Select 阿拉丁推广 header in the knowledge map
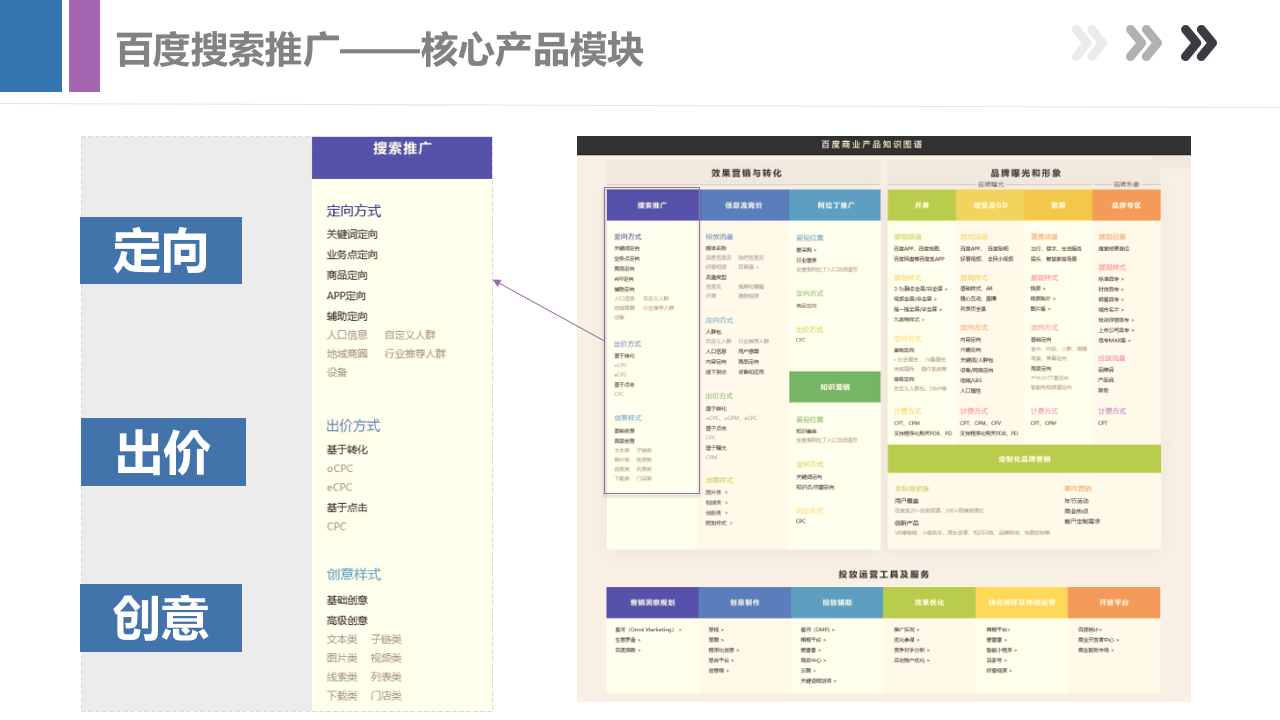 (835, 205)
